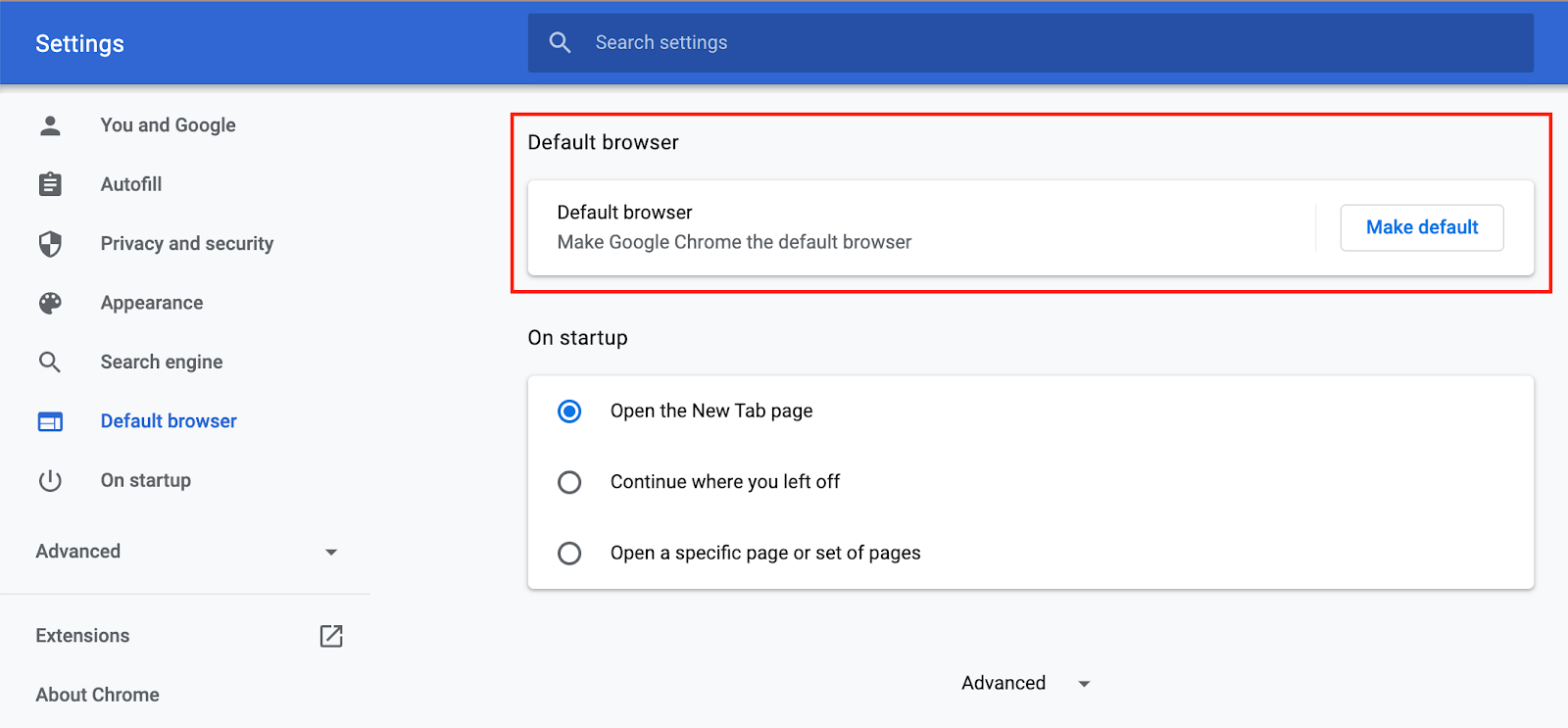Viewport: 1568px width, 728px height.
Task: Click the person icon beside You and Google
Action: click(50, 125)
